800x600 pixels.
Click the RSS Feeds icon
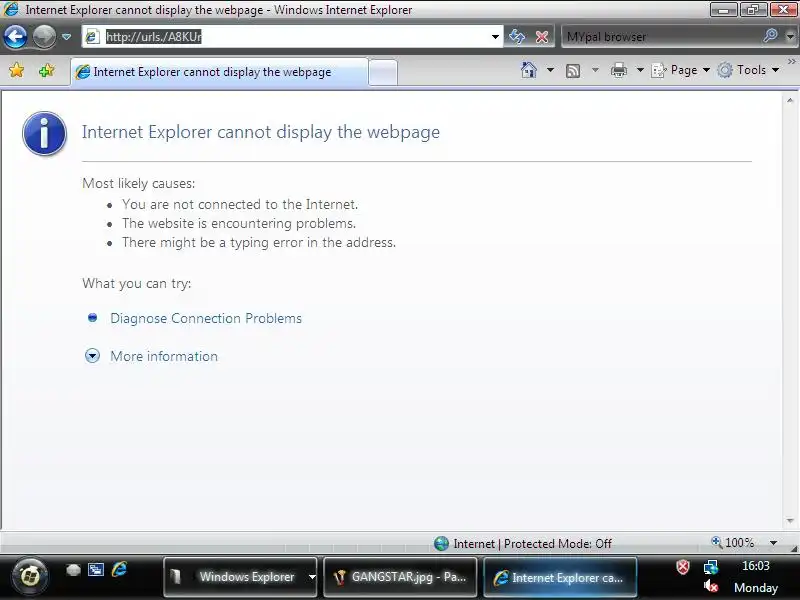click(573, 70)
